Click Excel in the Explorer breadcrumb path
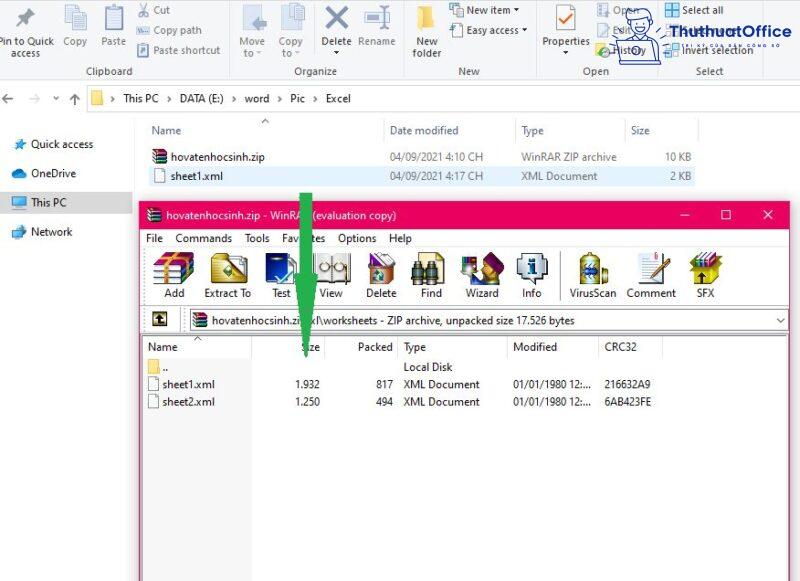The width and height of the screenshot is (800, 581). [x=338, y=99]
